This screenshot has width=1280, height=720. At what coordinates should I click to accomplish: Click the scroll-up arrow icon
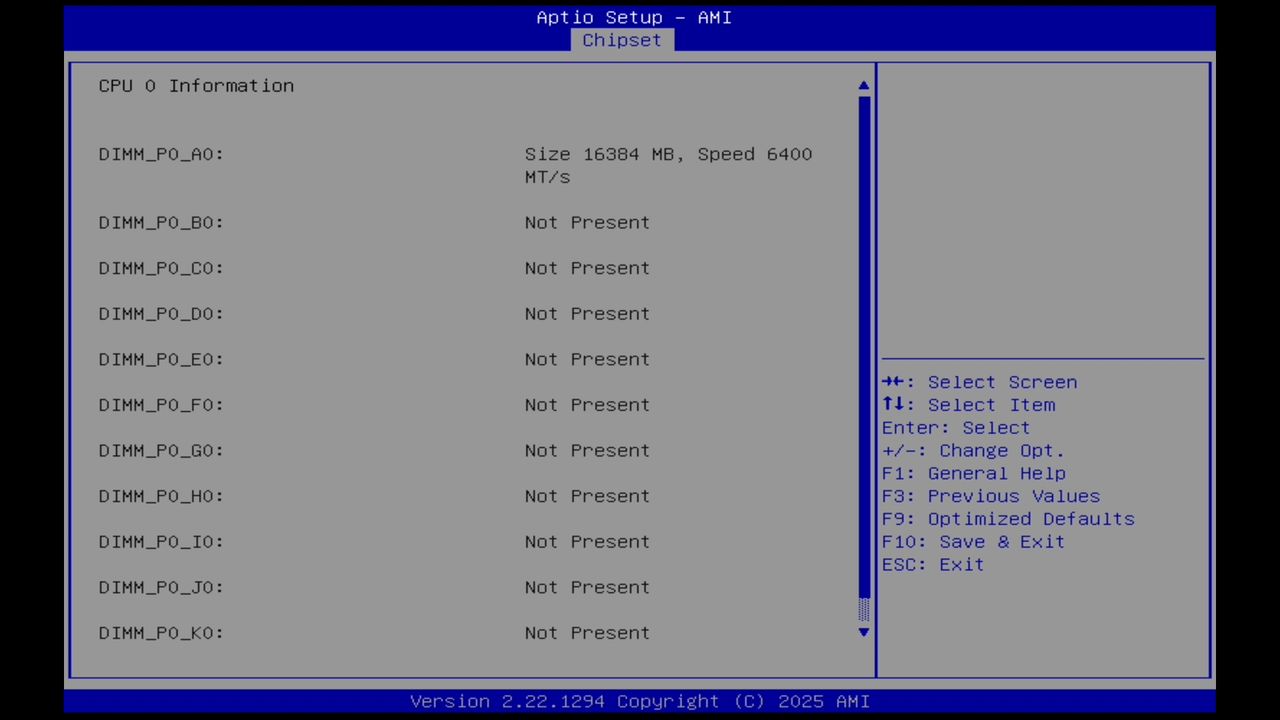(x=862, y=85)
